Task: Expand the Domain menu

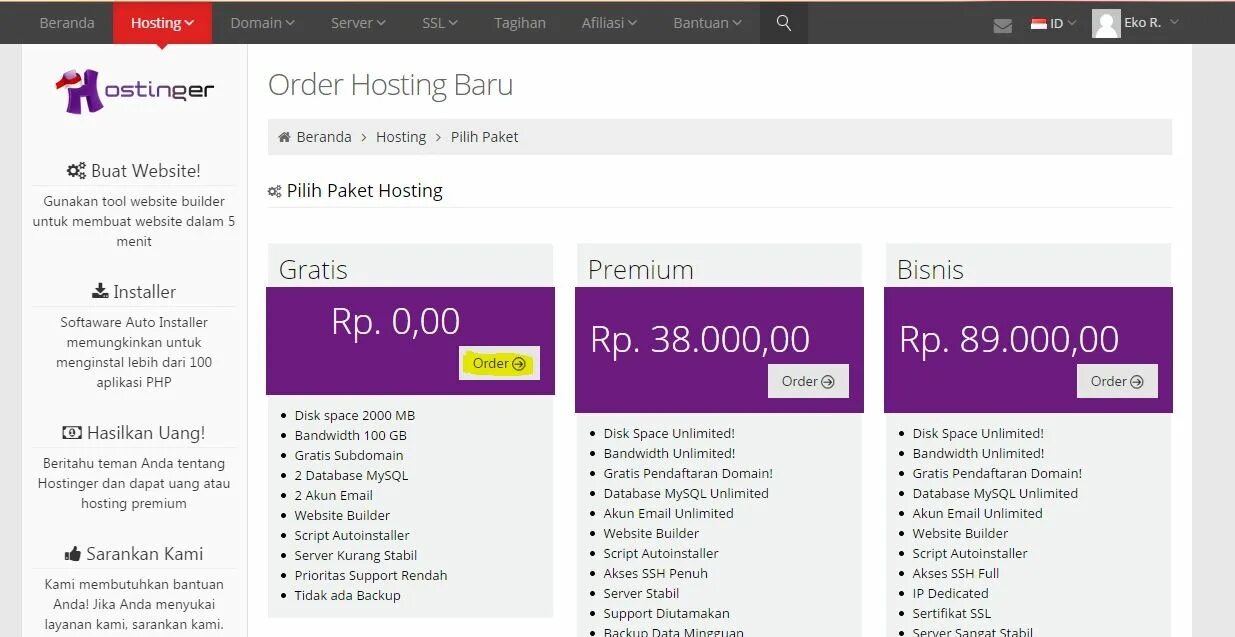Action: click(262, 22)
